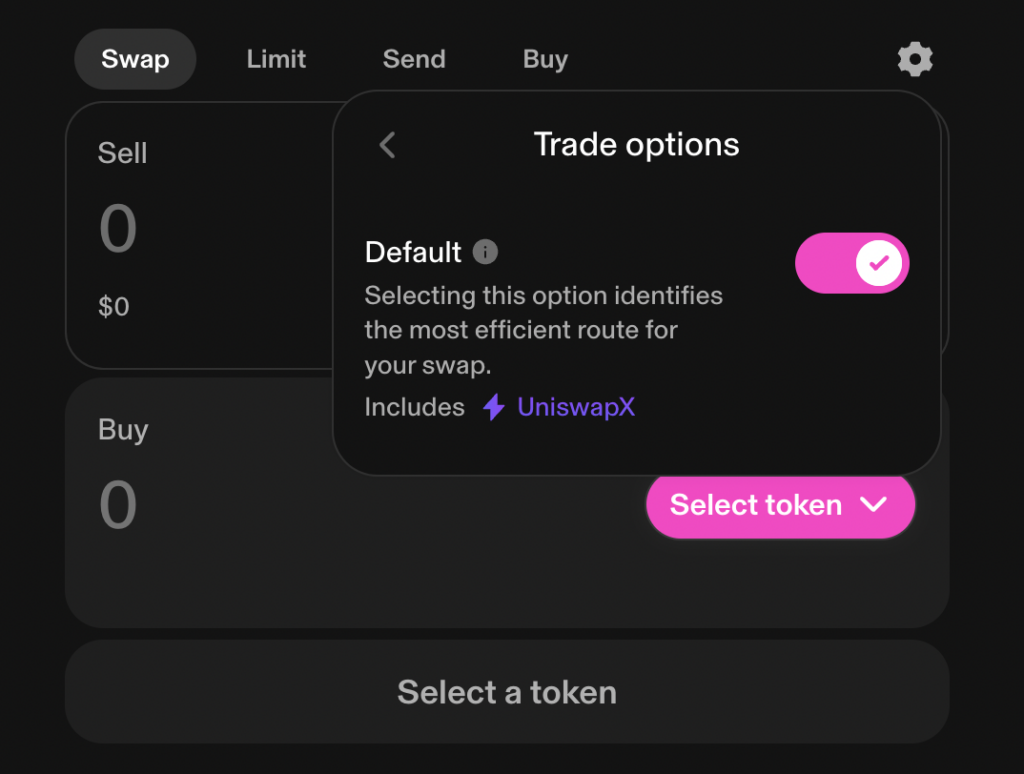Click the info icon next to Default
The height and width of the screenshot is (774, 1024).
pos(486,252)
